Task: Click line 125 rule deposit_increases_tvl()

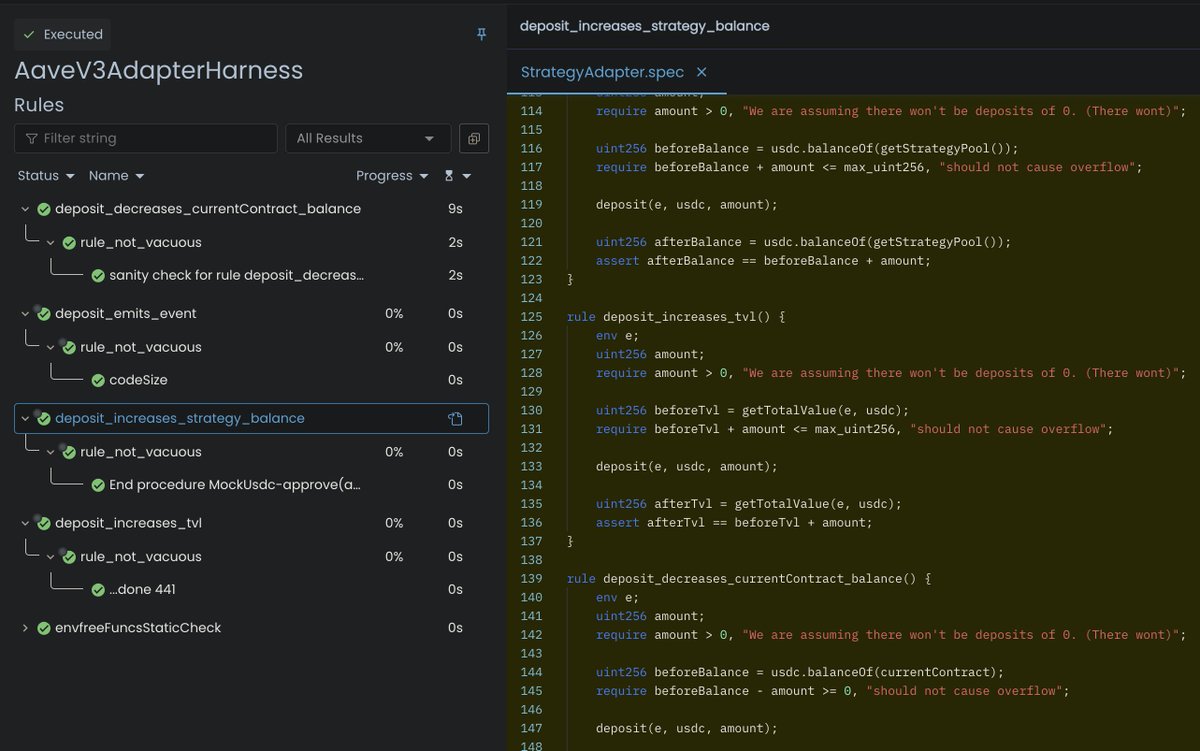Action: click(x=677, y=317)
